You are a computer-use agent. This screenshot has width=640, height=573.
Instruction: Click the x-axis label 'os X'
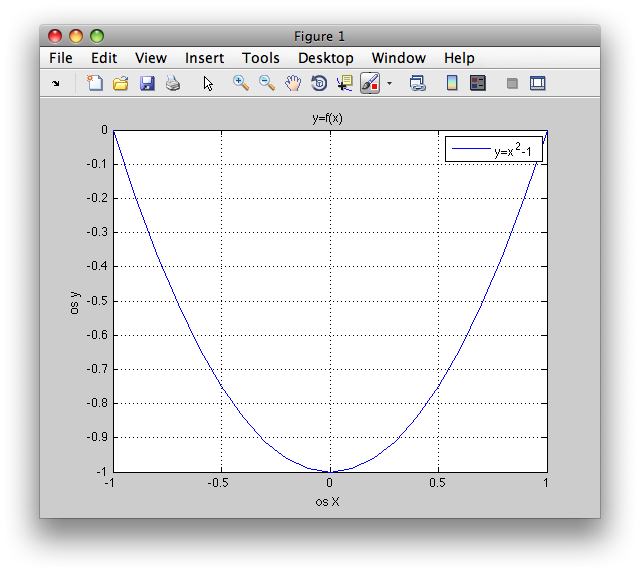tap(327, 502)
